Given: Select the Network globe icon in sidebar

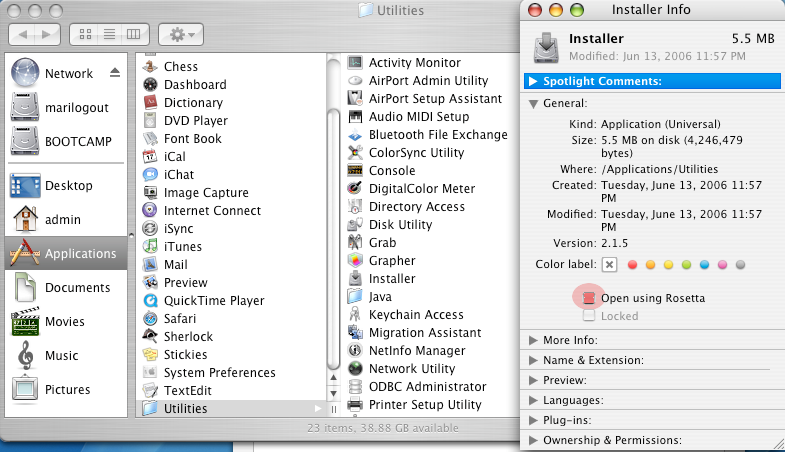Looking at the screenshot, I should [x=25, y=73].
